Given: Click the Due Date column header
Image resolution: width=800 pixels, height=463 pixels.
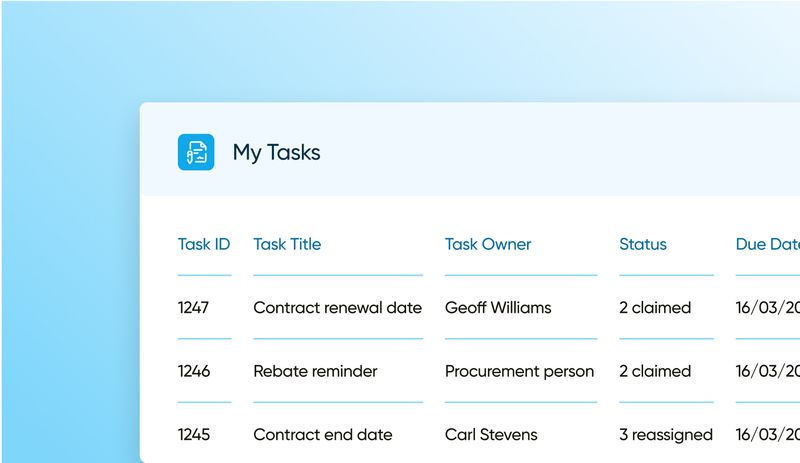Looking at the screenshot, I should click(x=767, y=244).
